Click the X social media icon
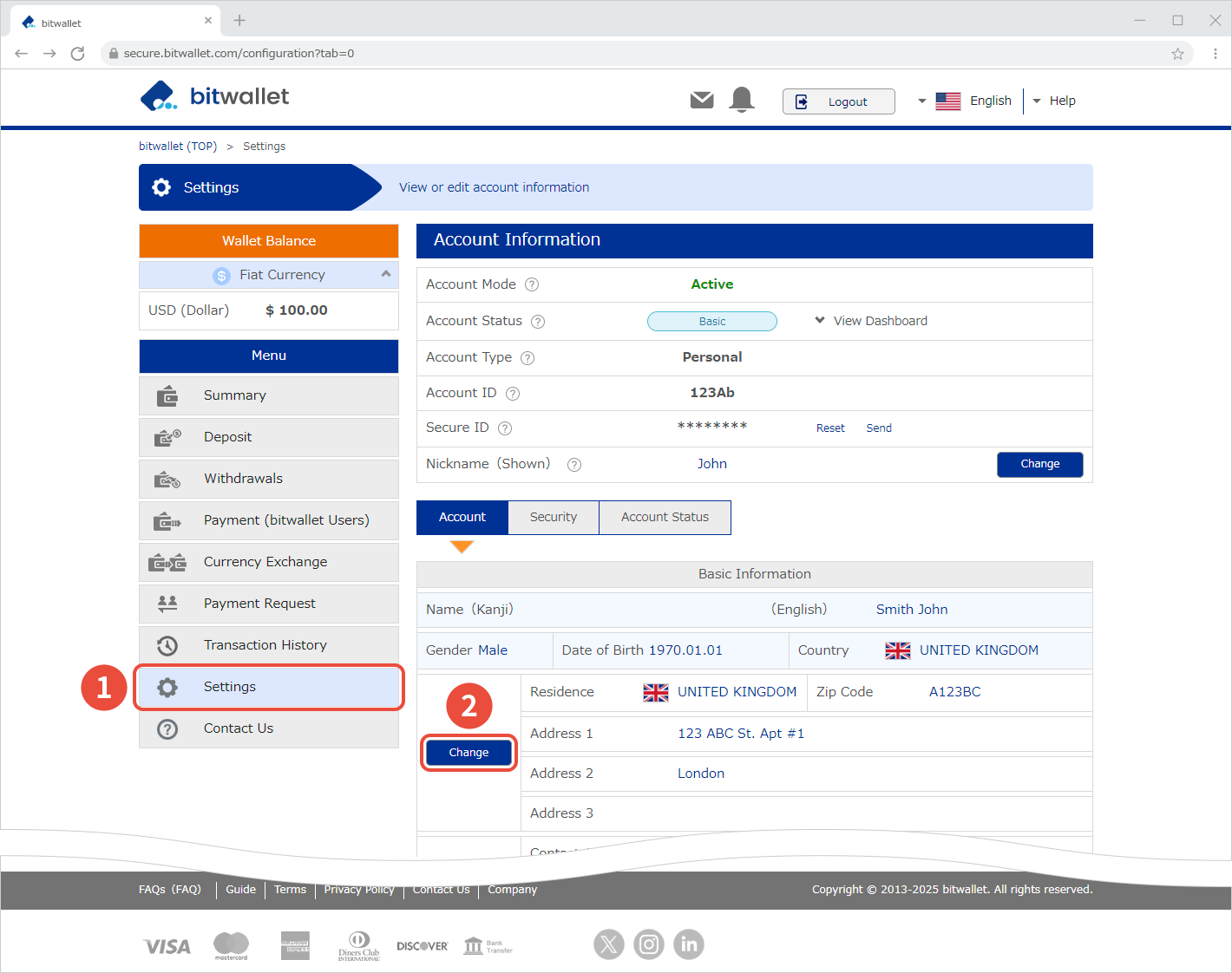 coord(608,944)
